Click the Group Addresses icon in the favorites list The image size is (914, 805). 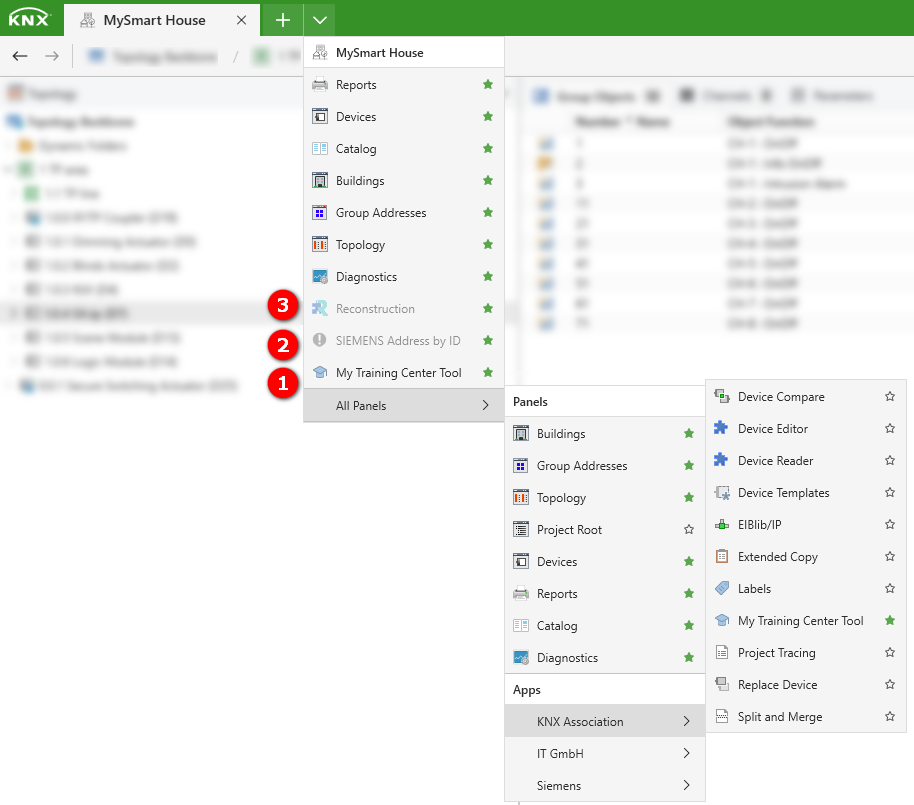click(320, 213)
